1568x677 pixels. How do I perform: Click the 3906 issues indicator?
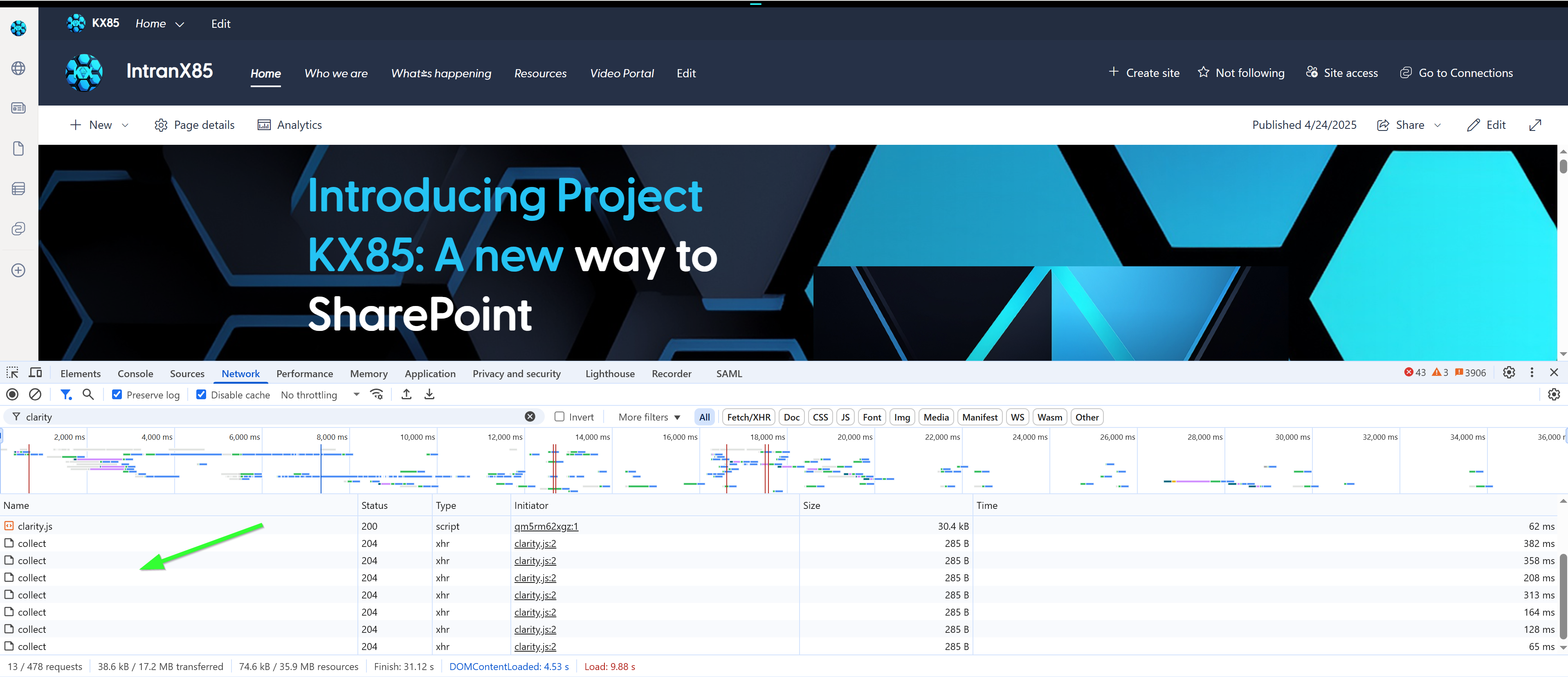point(1470,373)
